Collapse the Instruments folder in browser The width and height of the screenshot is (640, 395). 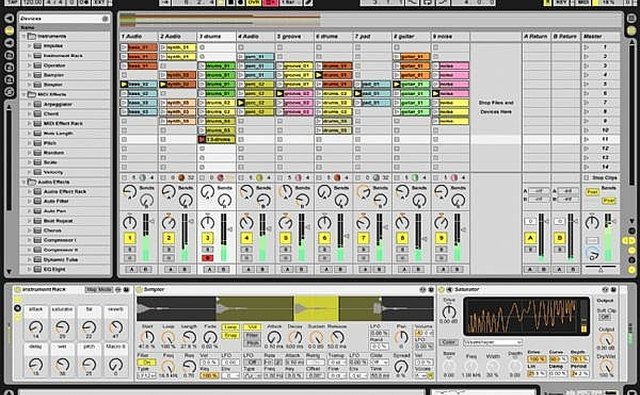tap(24, 36)
